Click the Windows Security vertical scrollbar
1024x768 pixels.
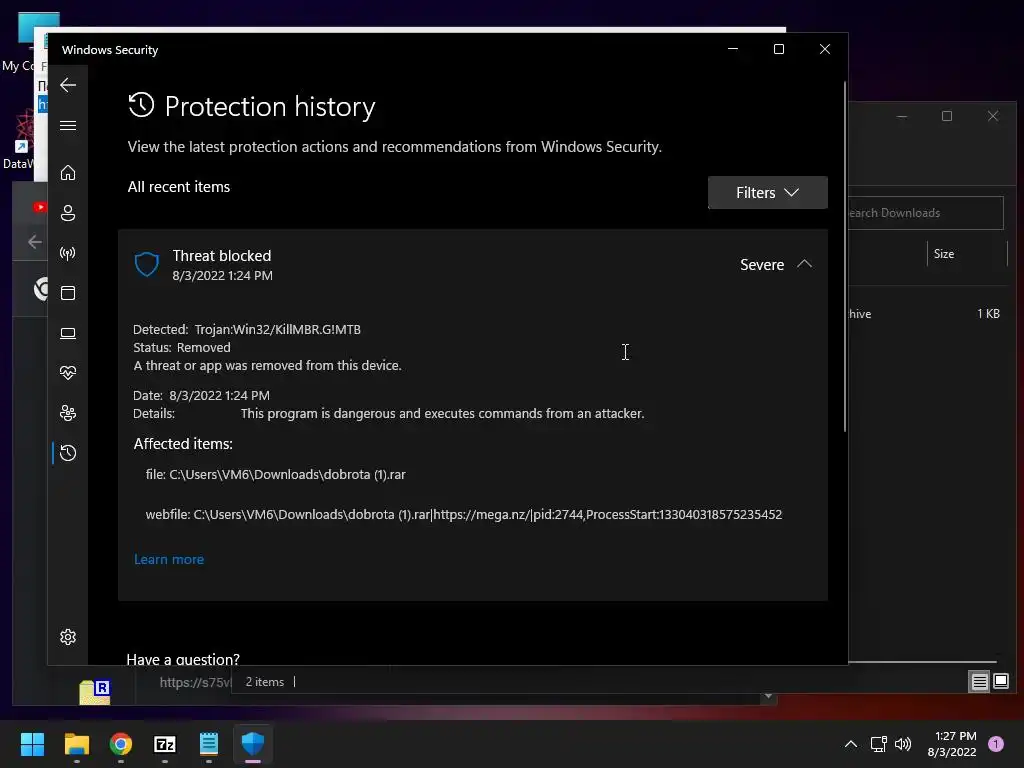click(x=844, y=256)
